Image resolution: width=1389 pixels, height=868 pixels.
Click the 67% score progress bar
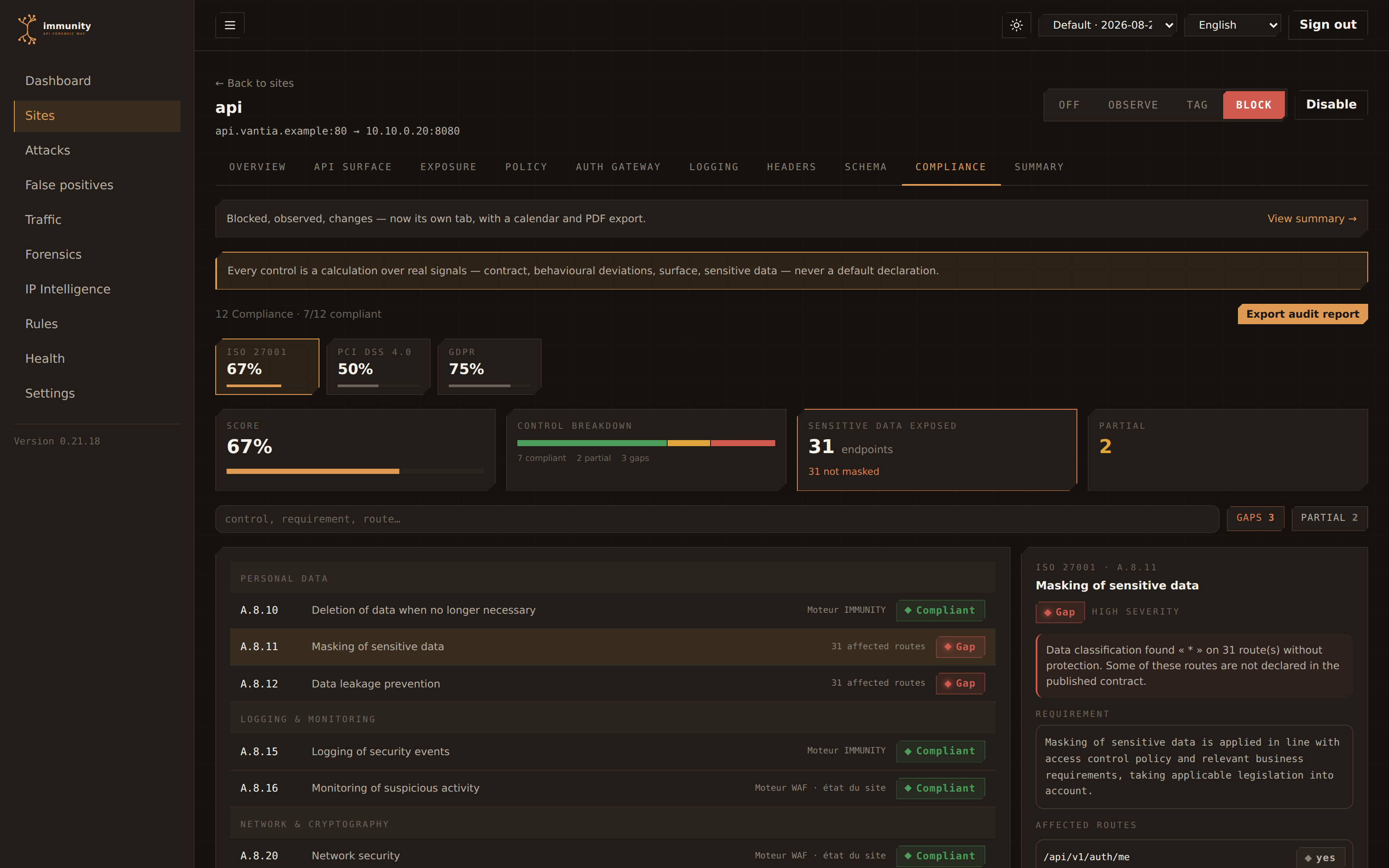(355, 471)
